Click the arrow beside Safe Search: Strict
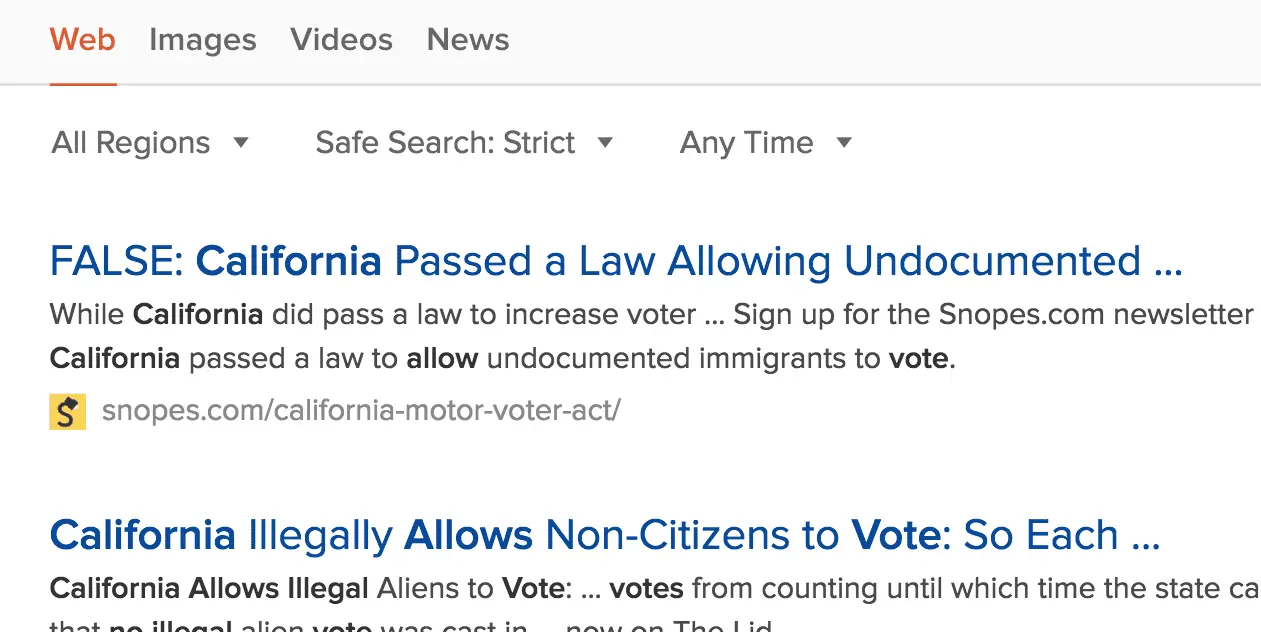This screenshot has height=632, width=1261. (x=604, y=143)
